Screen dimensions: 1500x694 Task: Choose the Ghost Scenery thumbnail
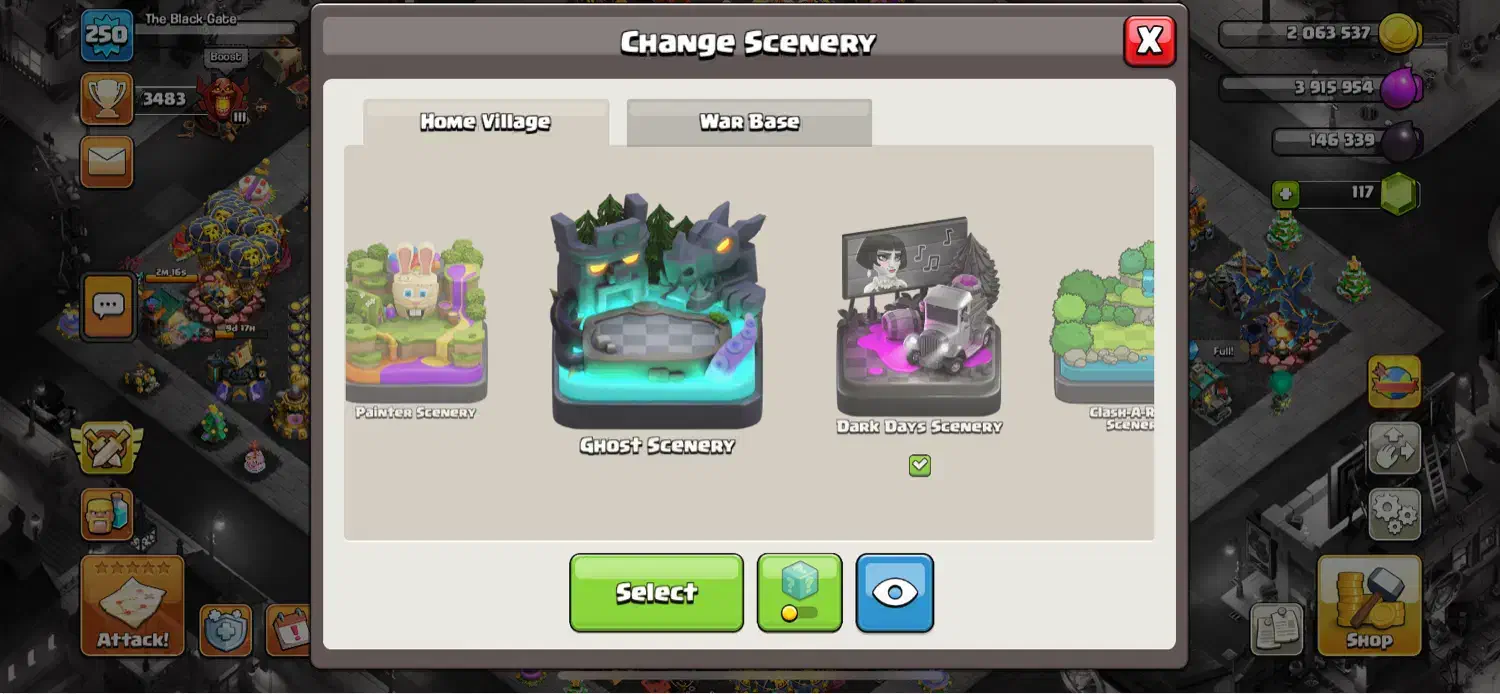pos(657,322)
